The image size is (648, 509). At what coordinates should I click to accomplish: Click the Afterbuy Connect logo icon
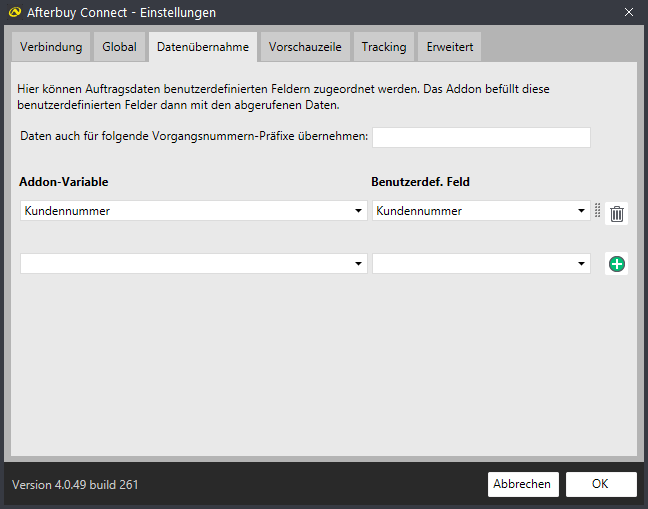tap(15, 12)
